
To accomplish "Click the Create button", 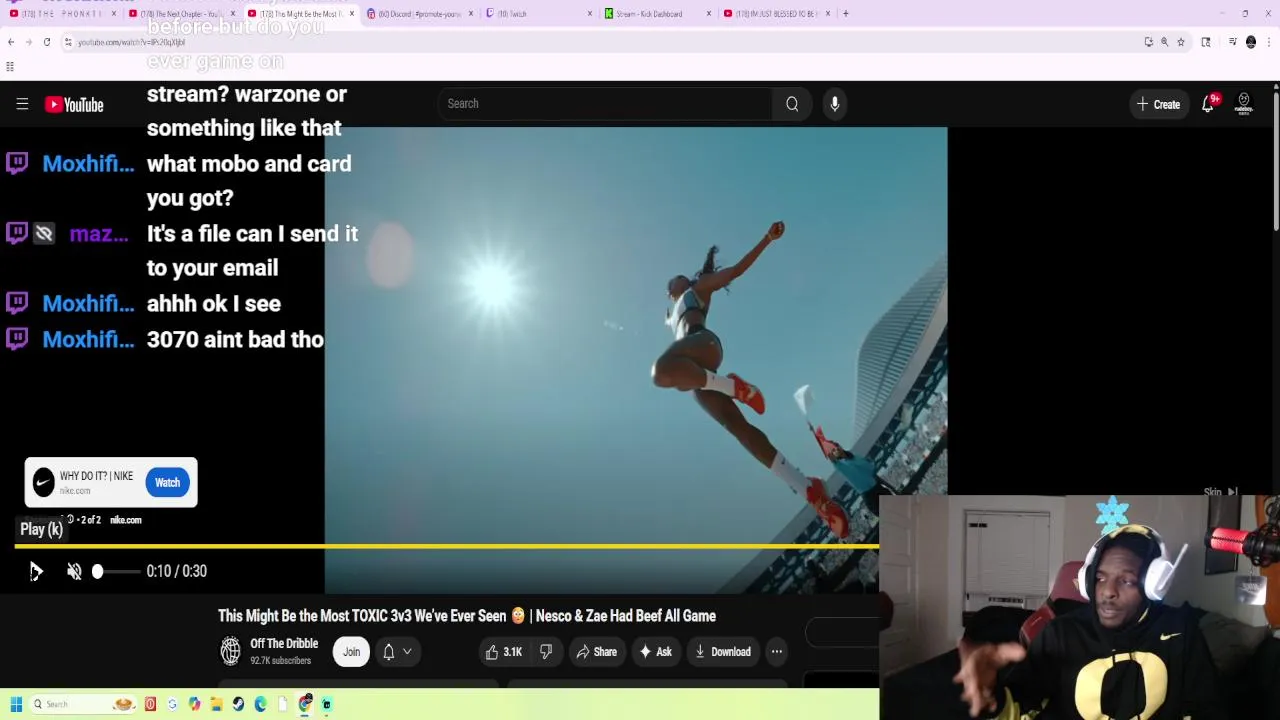I will click(1158, 104).
